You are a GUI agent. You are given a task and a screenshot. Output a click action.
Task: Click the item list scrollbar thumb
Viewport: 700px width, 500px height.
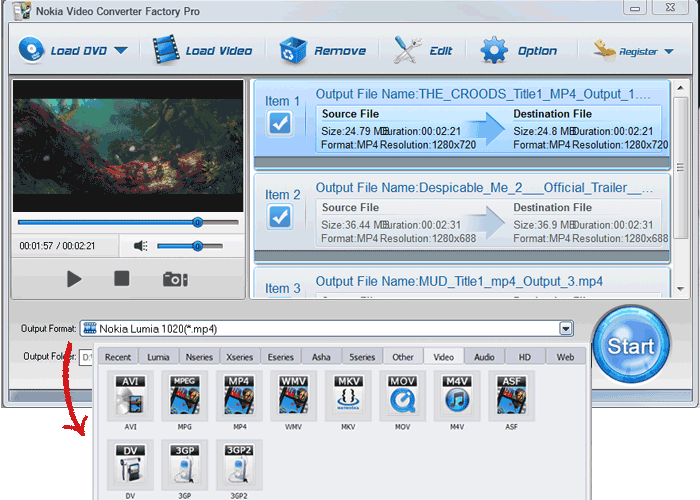680,168
